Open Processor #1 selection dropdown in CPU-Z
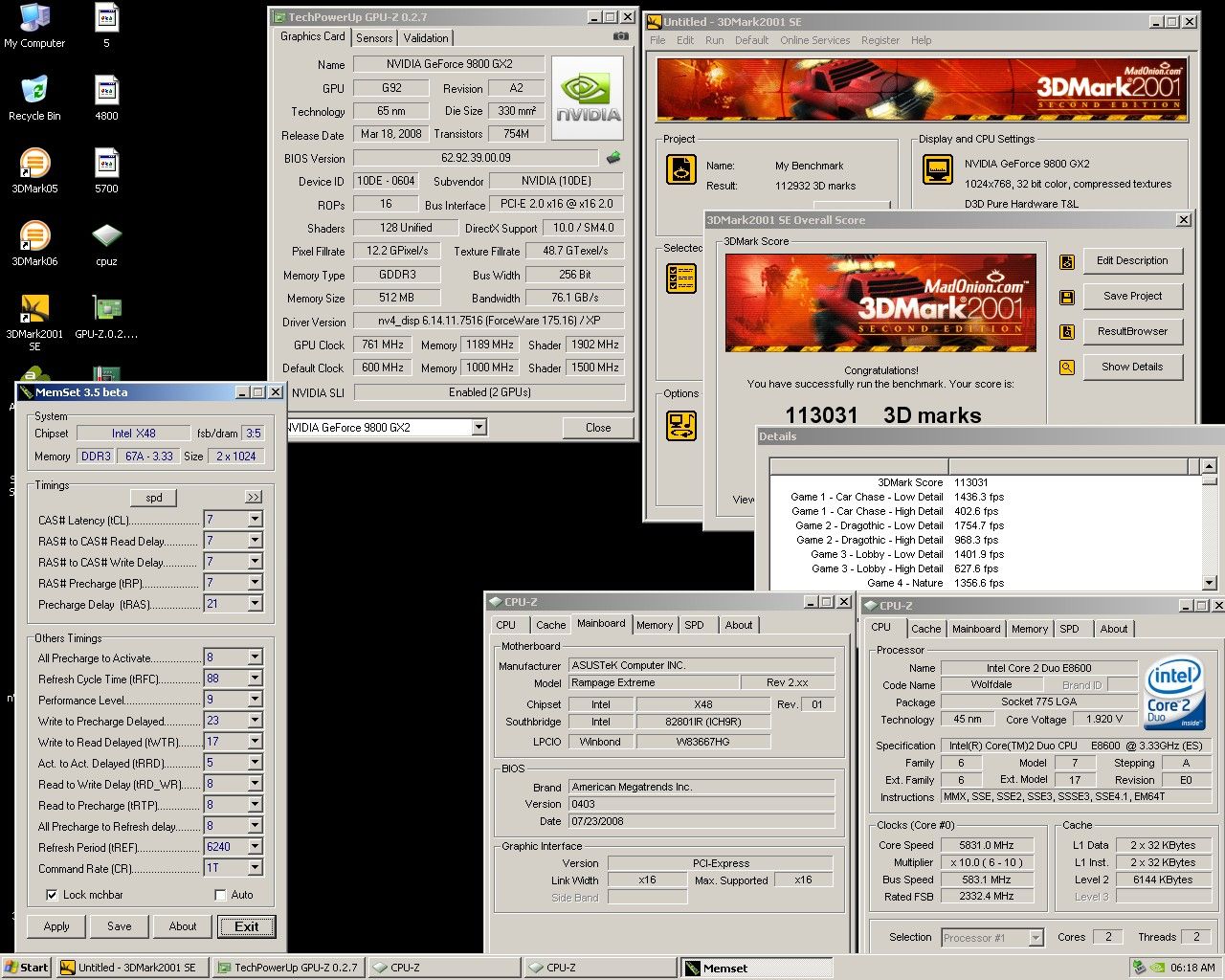This screenshot has width=1225, height=980. 1036,938
